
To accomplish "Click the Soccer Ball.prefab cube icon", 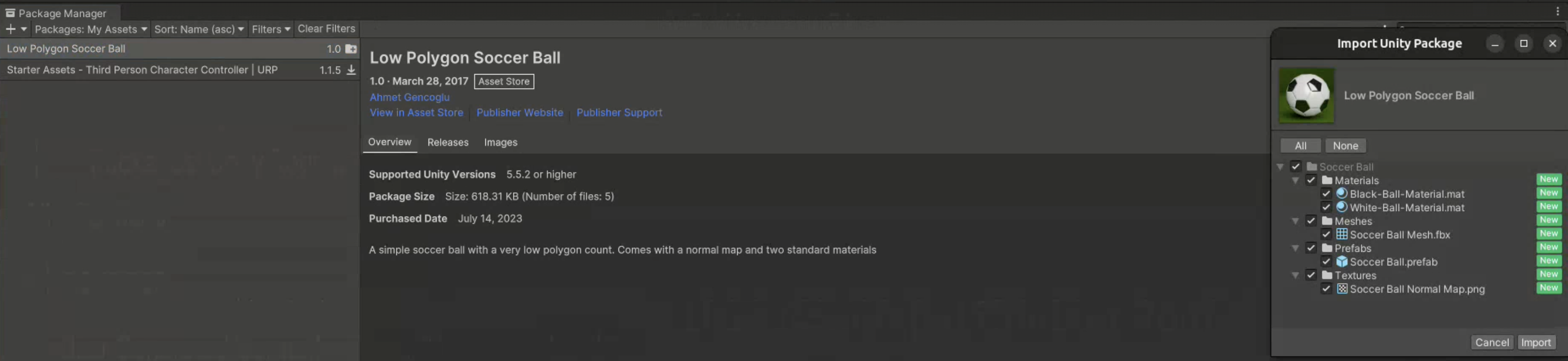I will click(x=1342, y=262).
